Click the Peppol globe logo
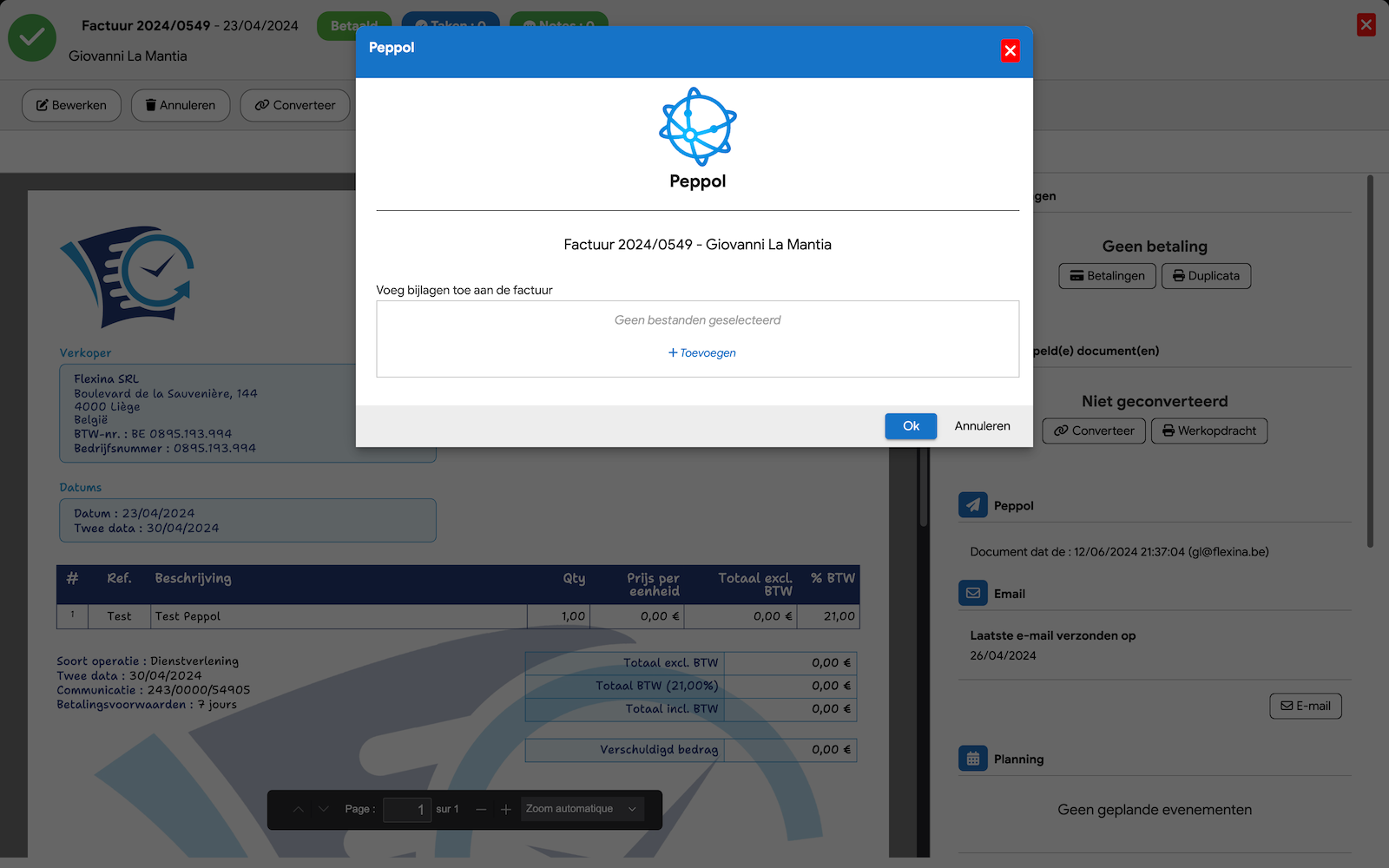This screenshot has height=868, width=1389. [x=698, y=127]
